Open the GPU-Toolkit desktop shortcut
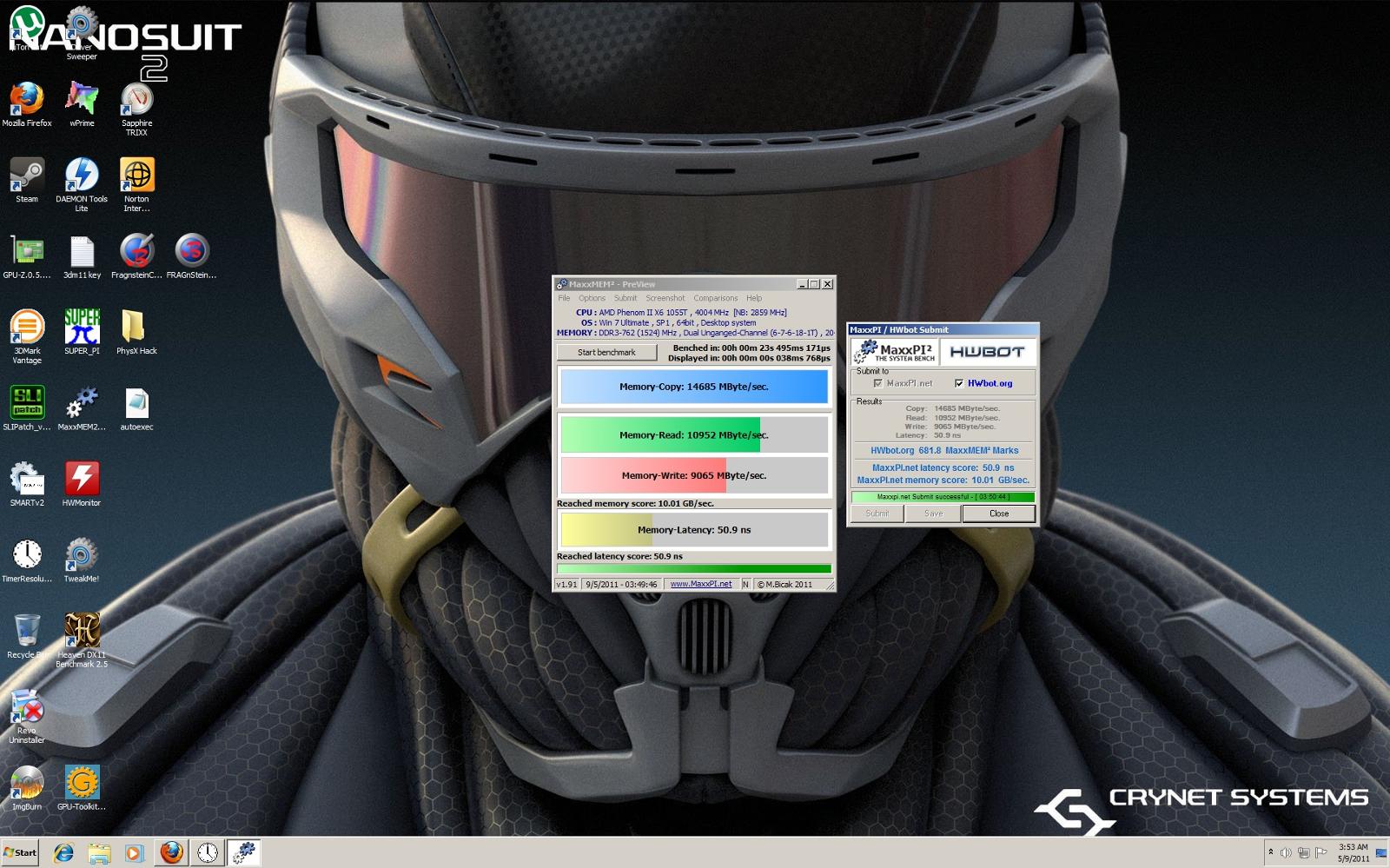1390x868 pixels. pos(82,788)
